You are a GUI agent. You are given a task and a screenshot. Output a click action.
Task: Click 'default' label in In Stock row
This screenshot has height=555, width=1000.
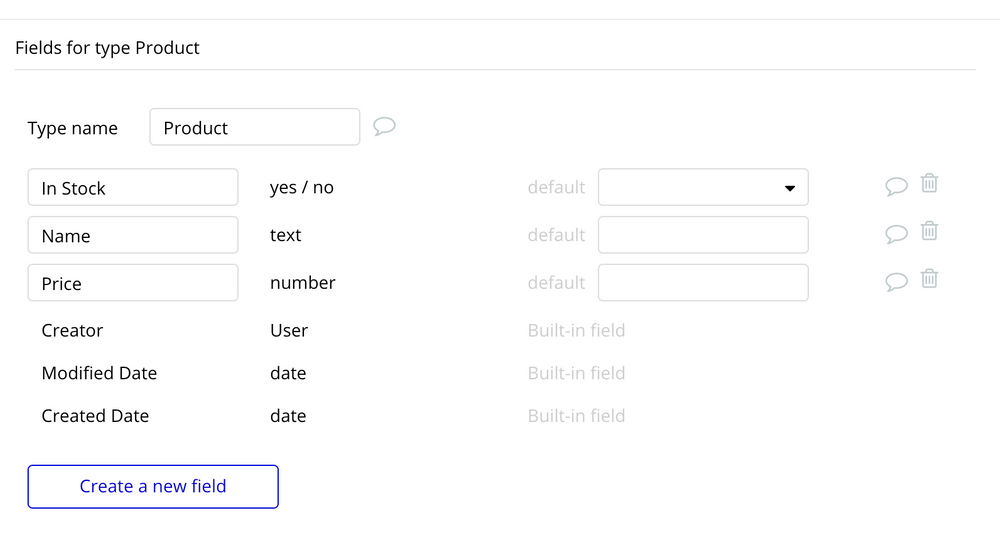click(556, 187)
